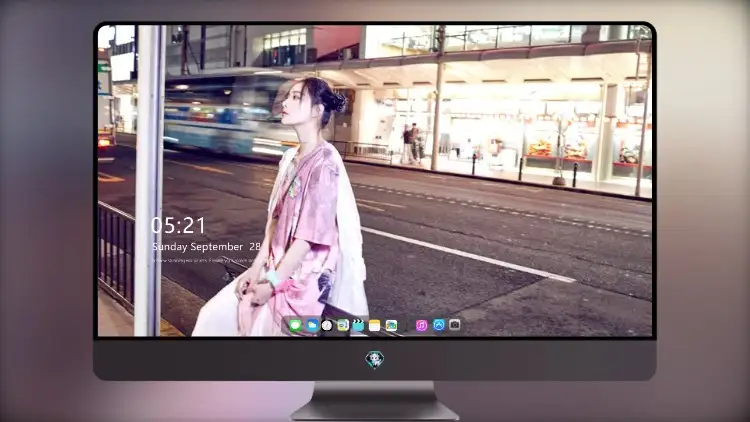Screen dimensions: 750x422
Task: Open the green Messages app in dock
Action: coord(296,325)
